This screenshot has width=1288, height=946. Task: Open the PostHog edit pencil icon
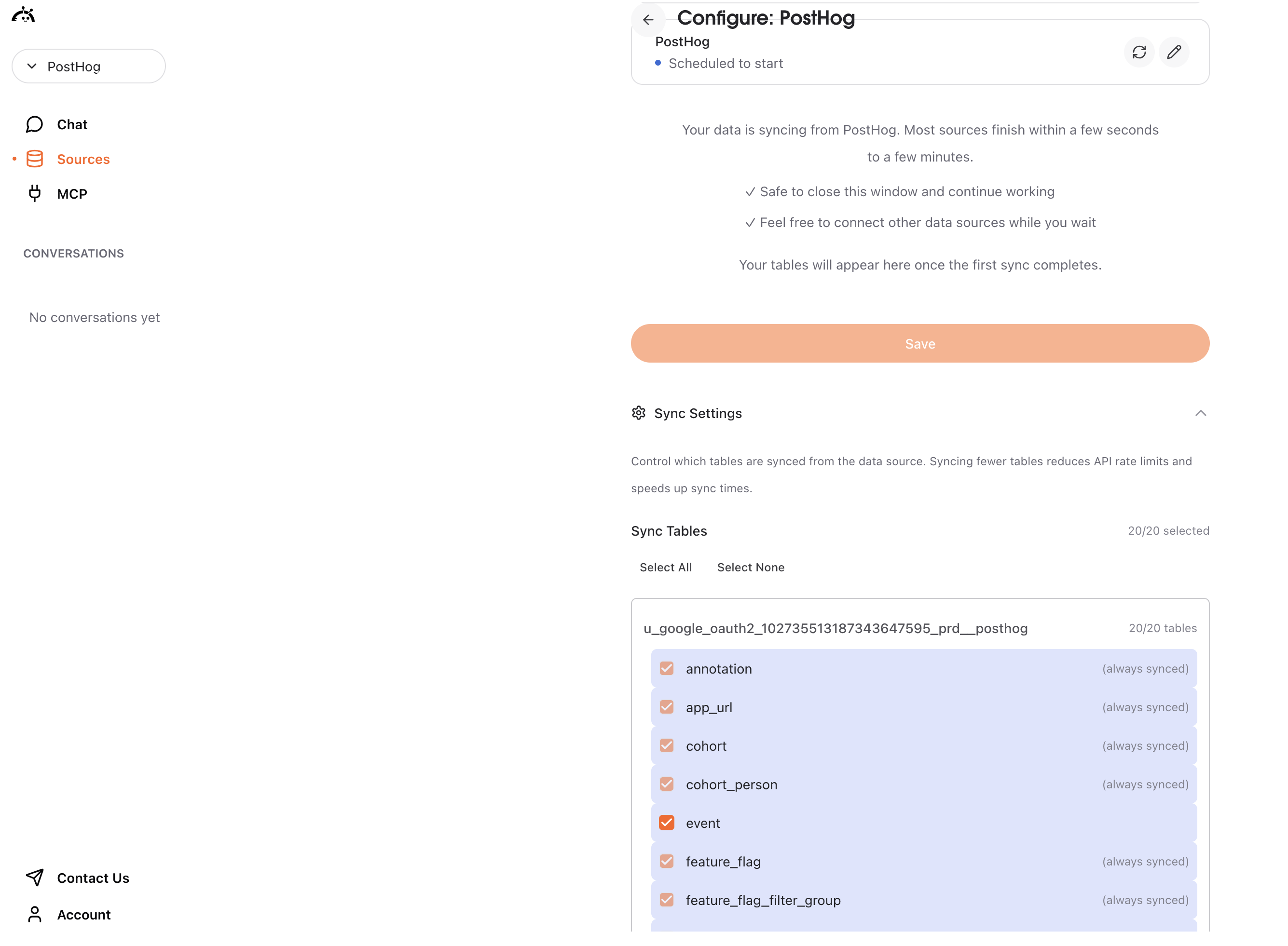tap(1174, 52)
